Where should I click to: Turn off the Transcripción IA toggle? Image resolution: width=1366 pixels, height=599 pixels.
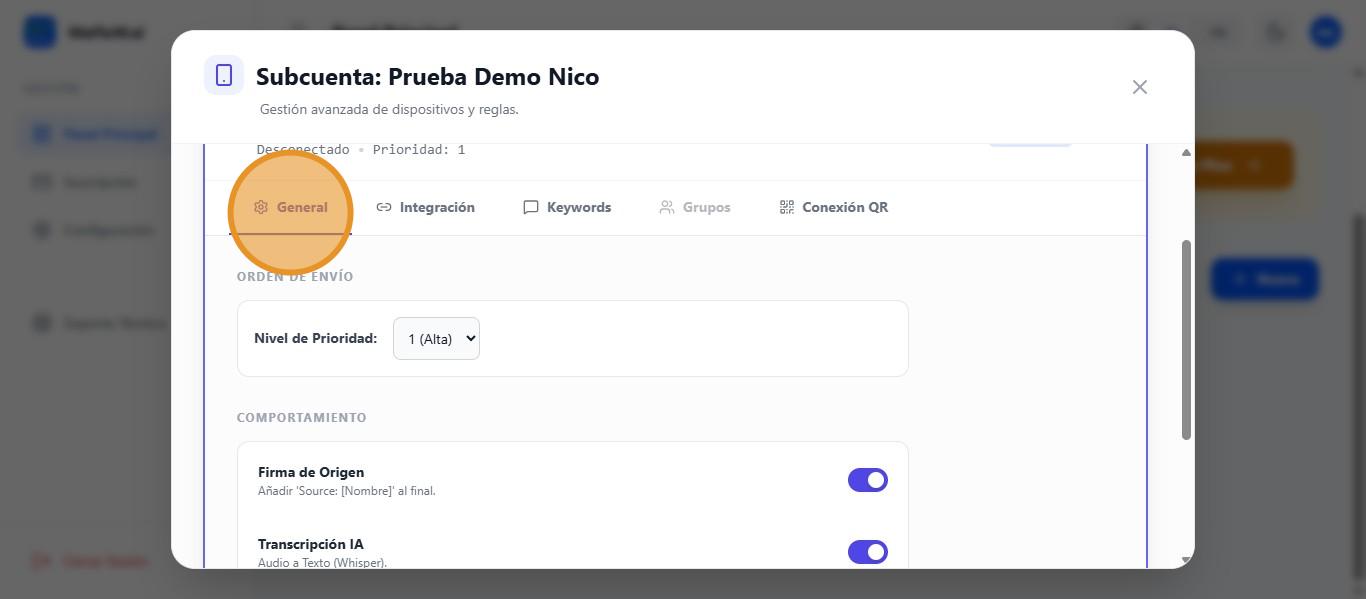point(867,552)
